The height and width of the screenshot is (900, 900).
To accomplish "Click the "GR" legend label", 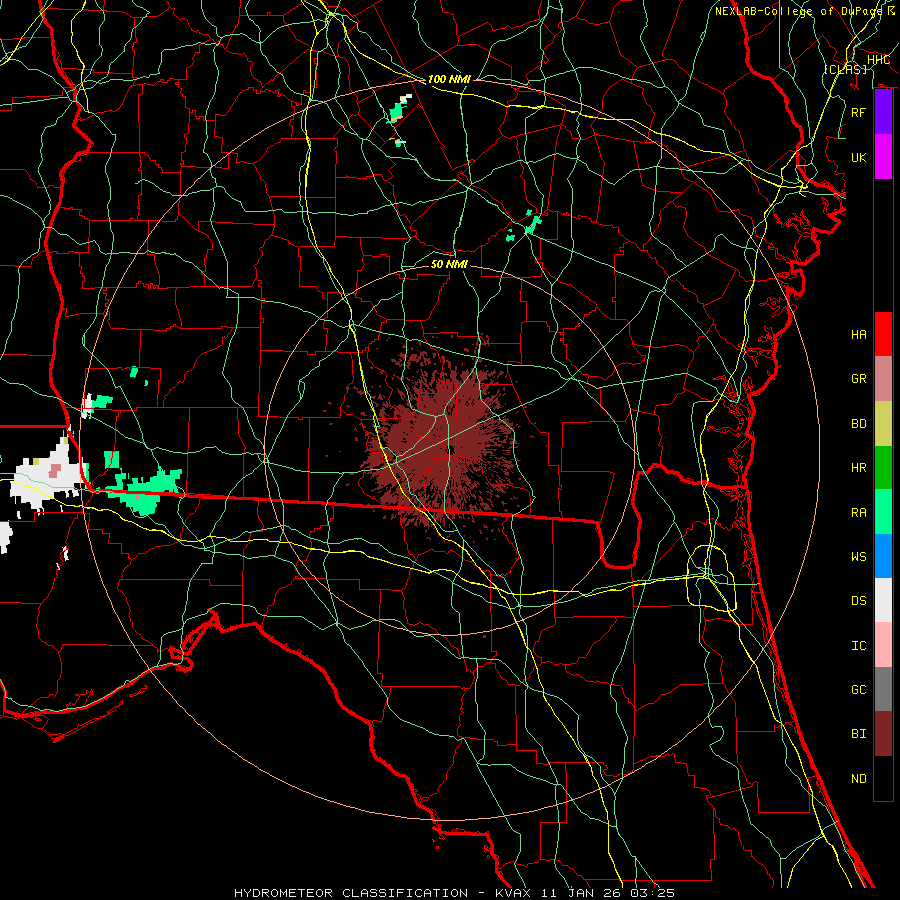I will click(858, 378).
